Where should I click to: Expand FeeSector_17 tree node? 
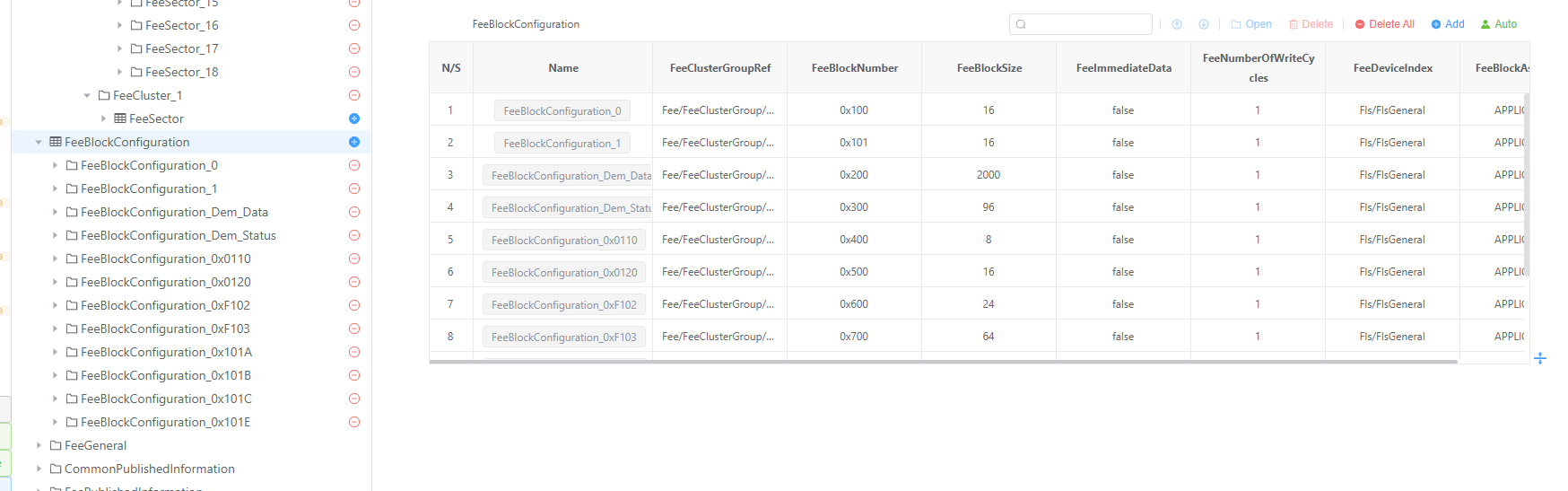point(119,48)
